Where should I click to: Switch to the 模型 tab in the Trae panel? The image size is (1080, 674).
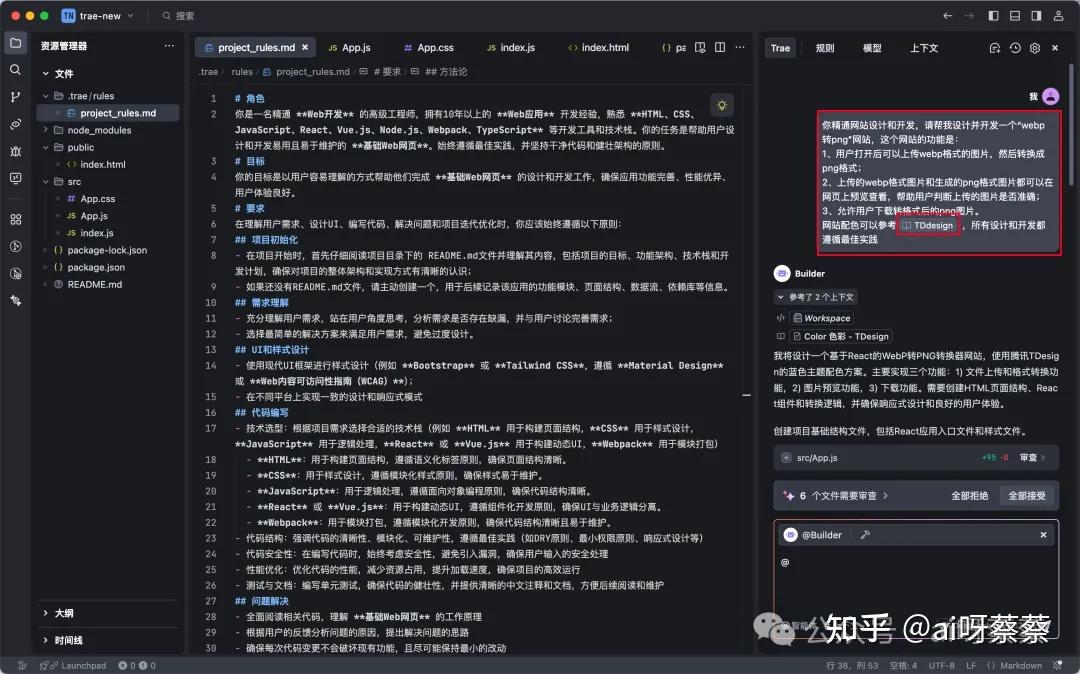click(x=872, y=47)
